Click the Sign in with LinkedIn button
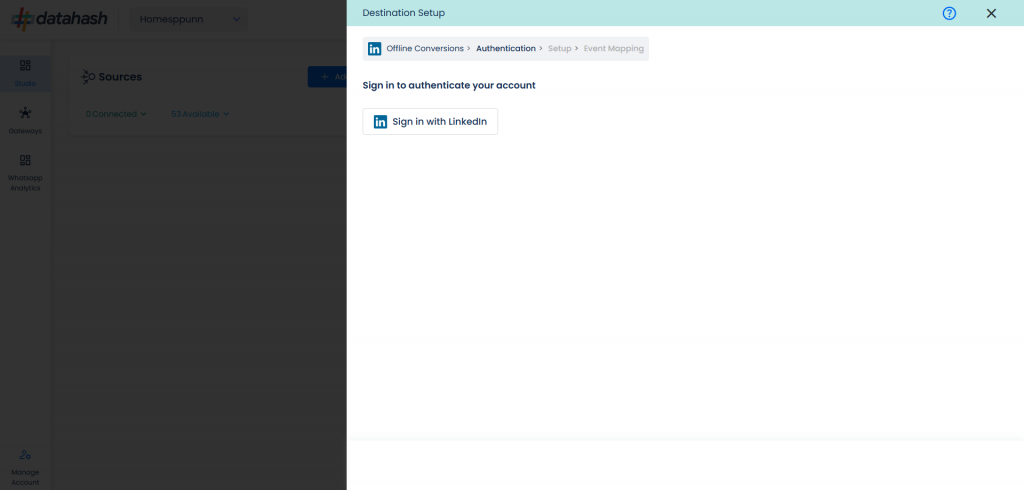The width and height of the screenshot is (1024, 490). tap(430, 122)
